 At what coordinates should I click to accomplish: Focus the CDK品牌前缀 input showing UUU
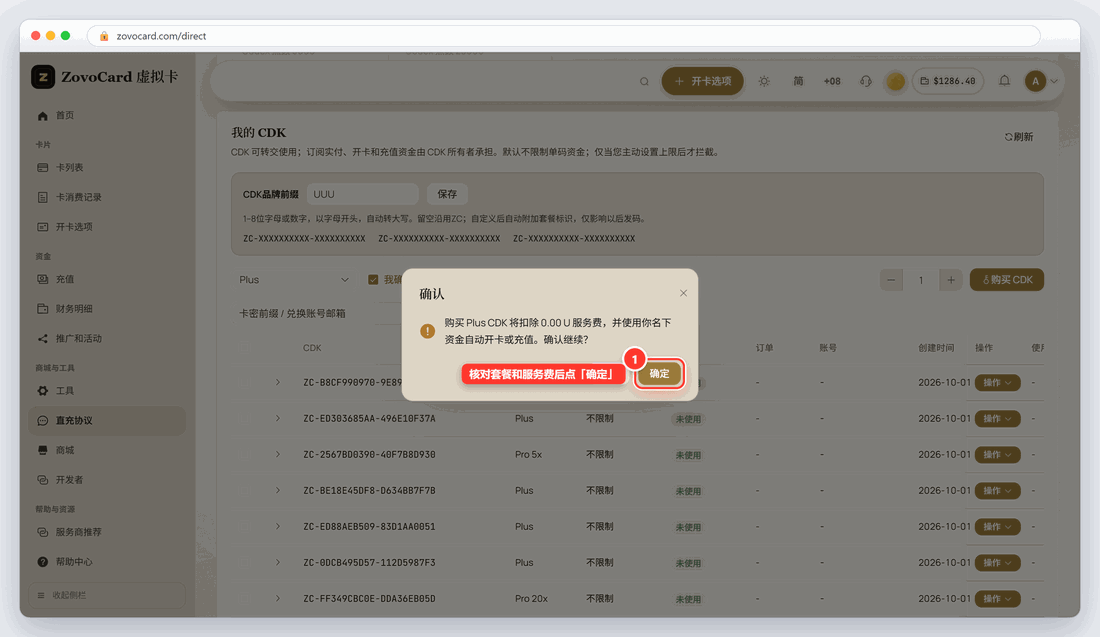(363, 194)
